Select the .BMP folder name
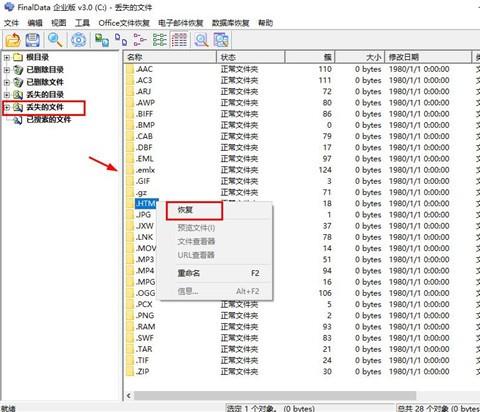 pyautogui.click(x=145, y=125)
